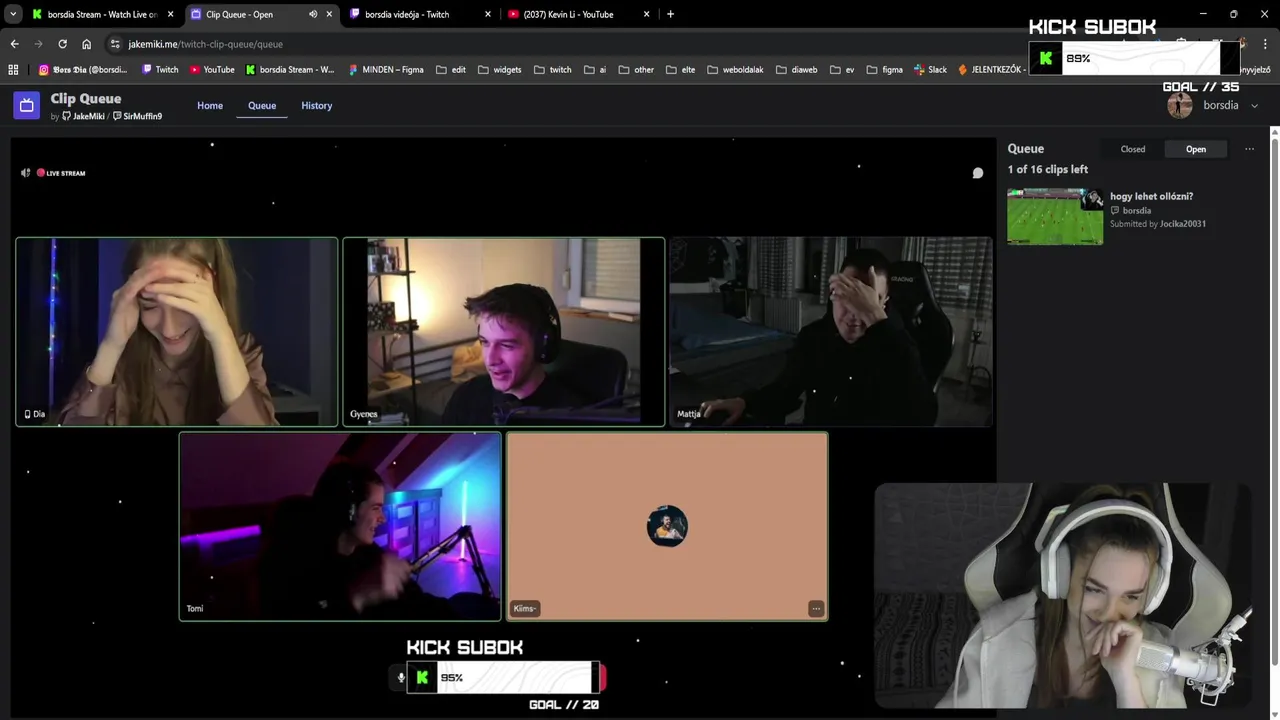
Task: Click the red LIVE STREAM indicator
Action: point(61,173)
